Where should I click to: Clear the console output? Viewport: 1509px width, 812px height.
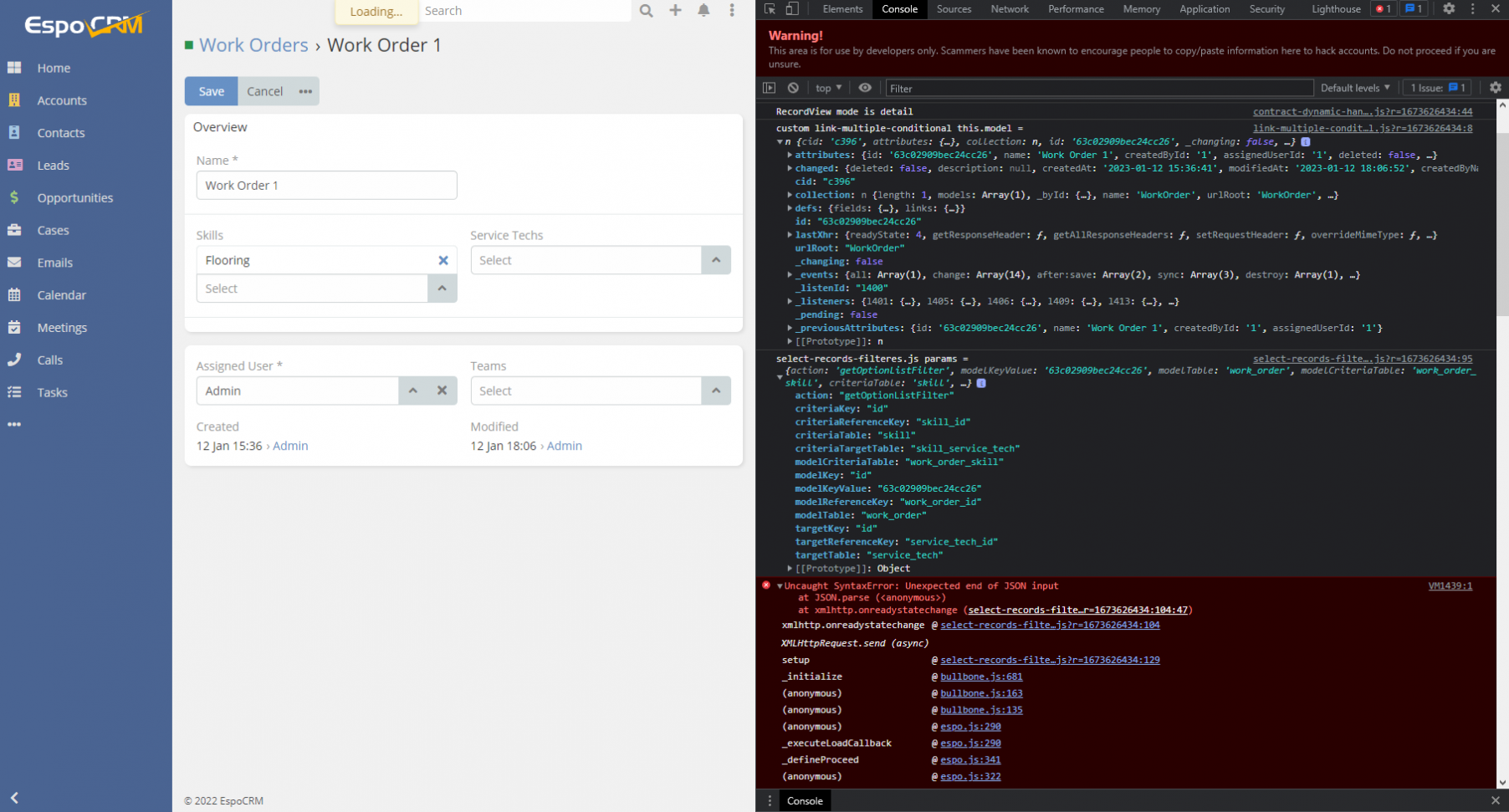pyautogui.click(x=793, y=88)
